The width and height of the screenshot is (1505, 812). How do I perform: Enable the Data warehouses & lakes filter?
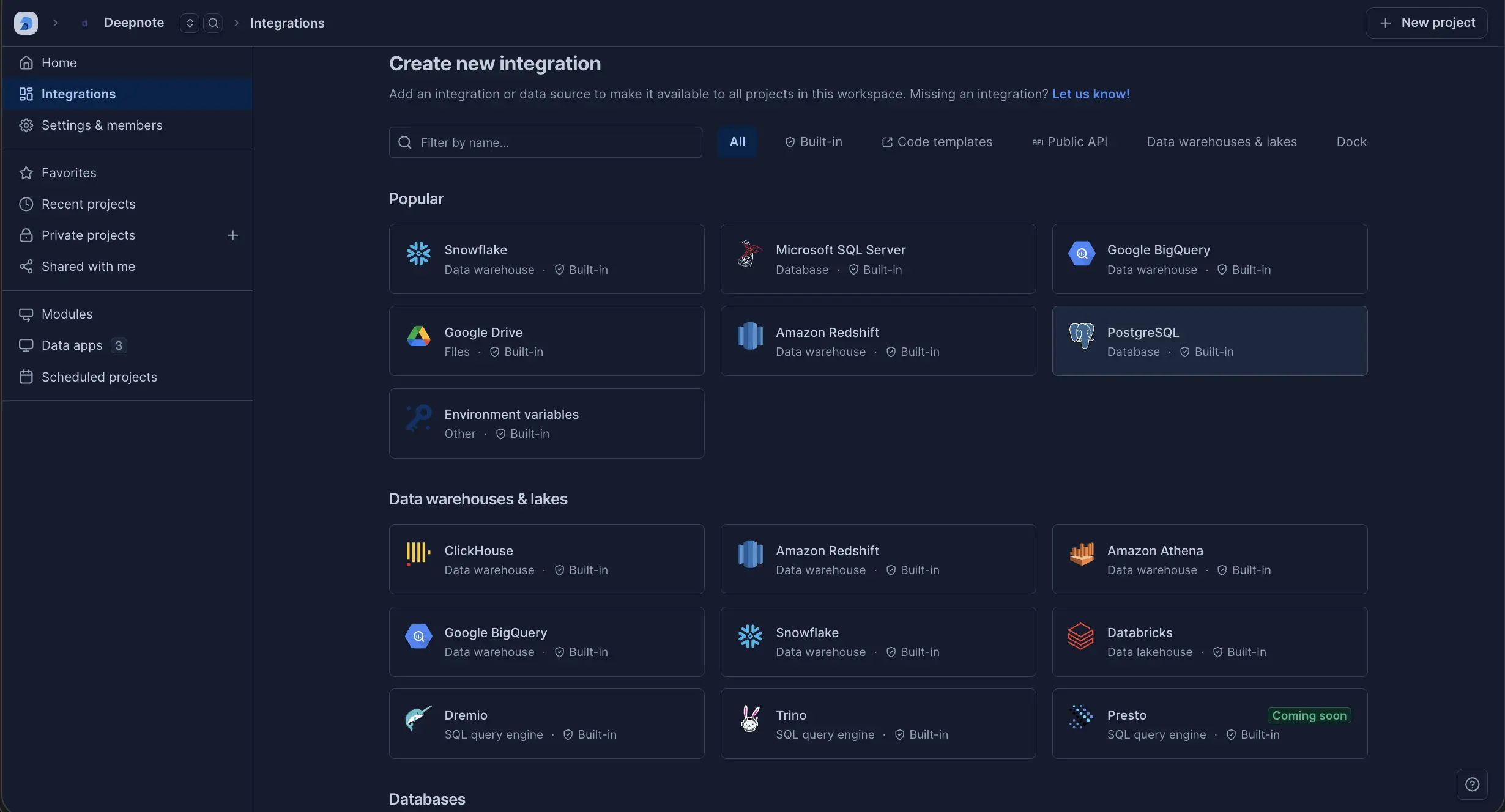(1221, 141)
